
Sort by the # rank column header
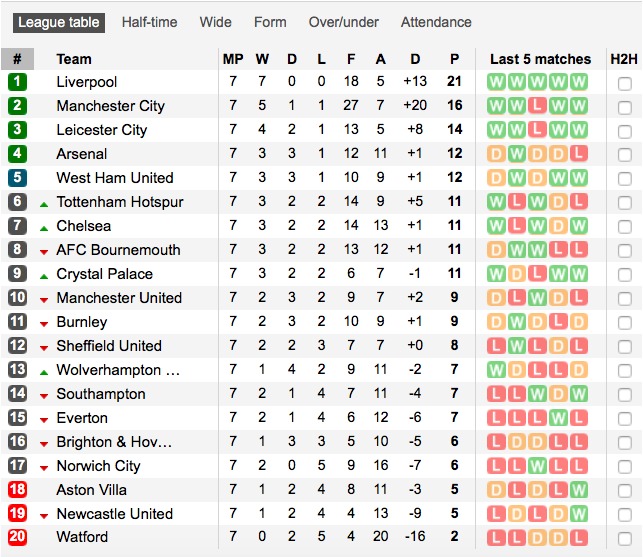click(x=17, y=59)
